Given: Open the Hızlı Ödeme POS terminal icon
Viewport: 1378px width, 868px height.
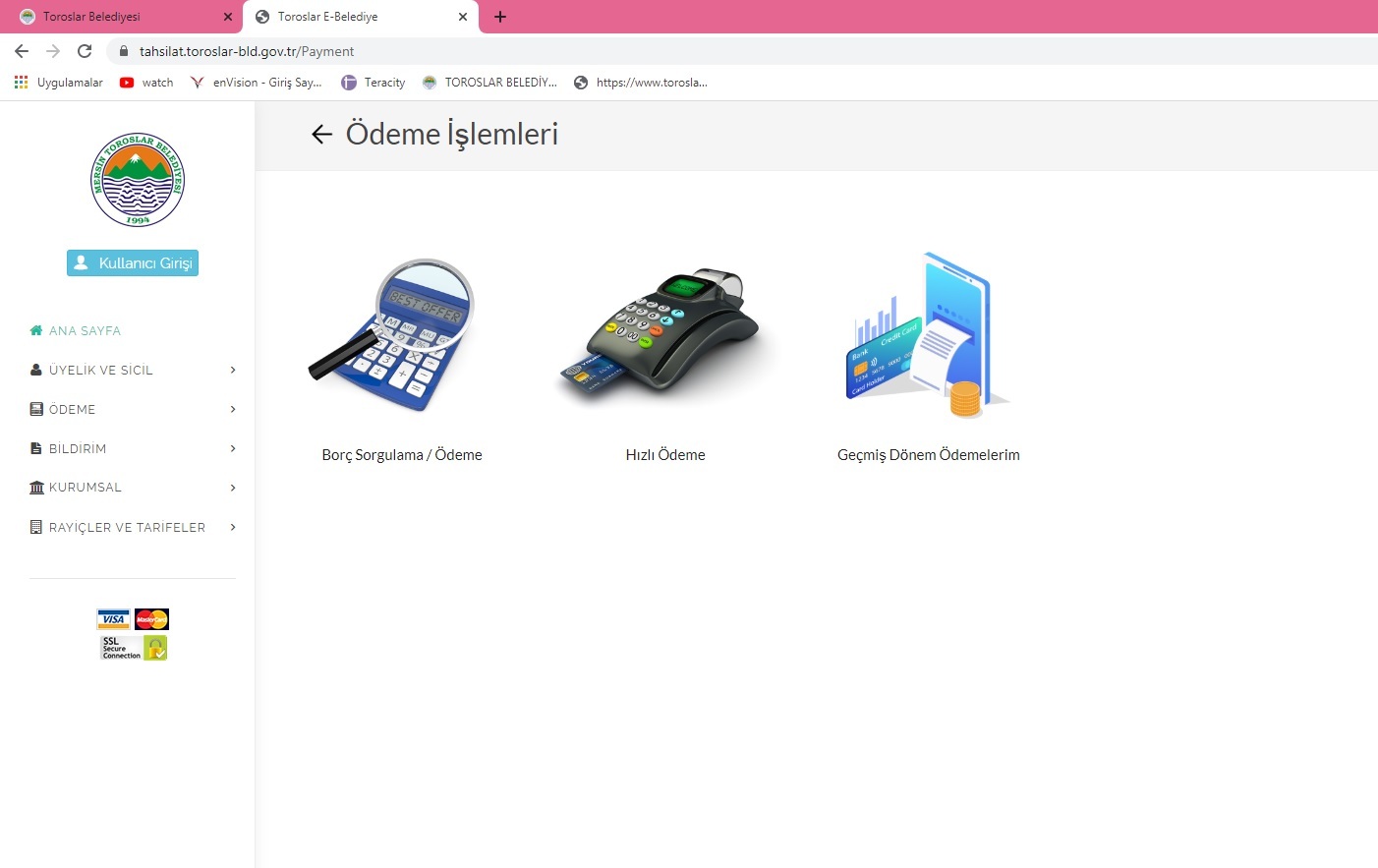Looking at the screenshot, I should click(665, 334).
